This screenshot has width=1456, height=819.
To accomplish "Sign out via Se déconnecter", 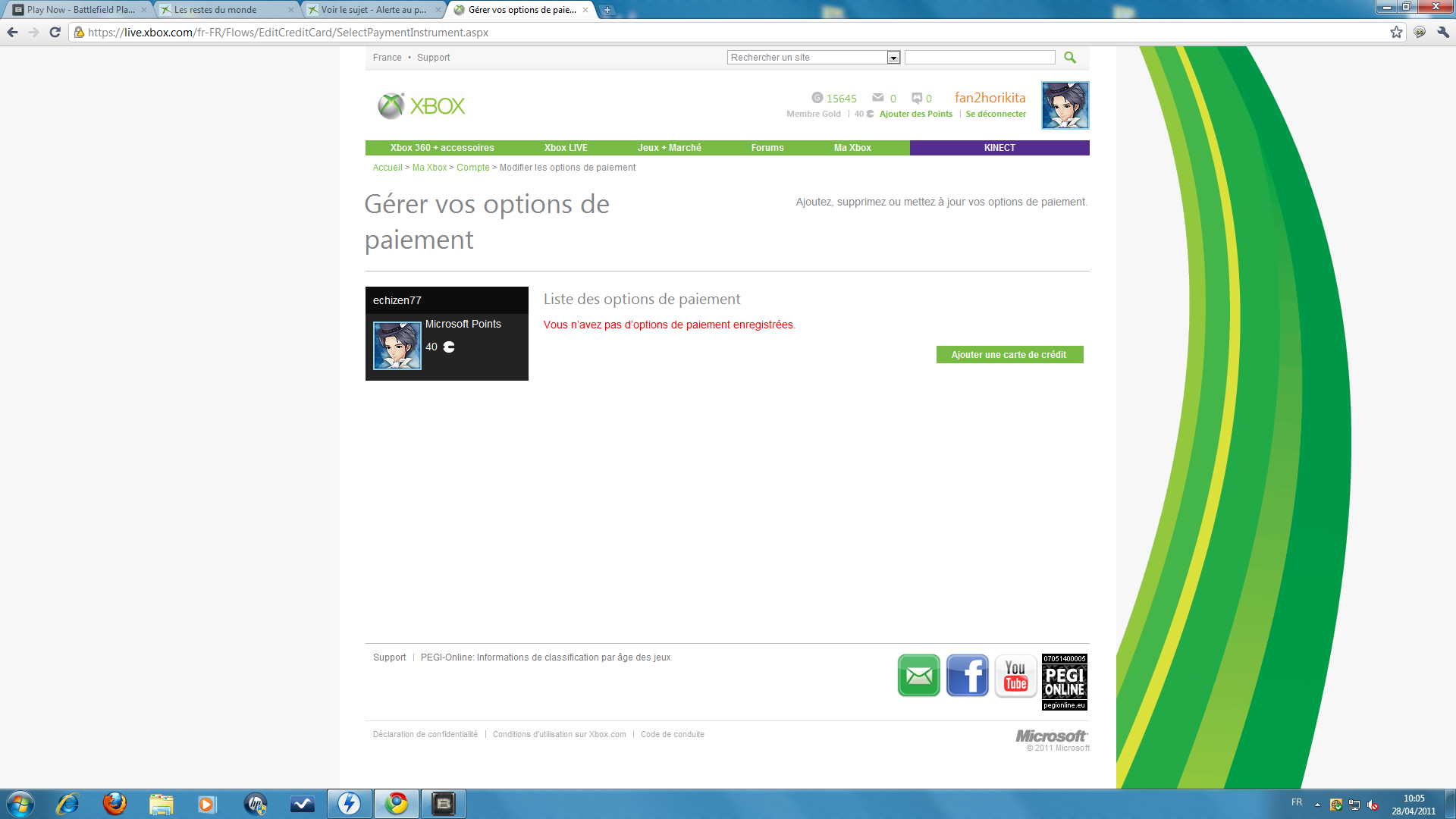I will coord(996,114).
